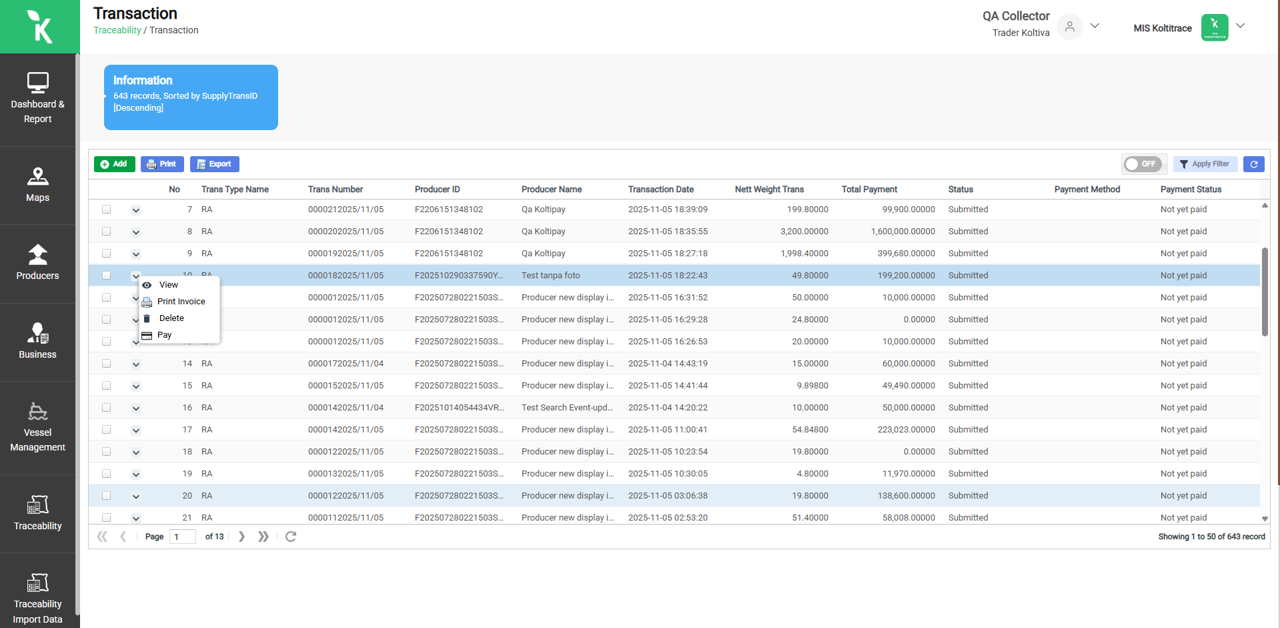Choose Pay from the row menu

[x=179, y=335]
